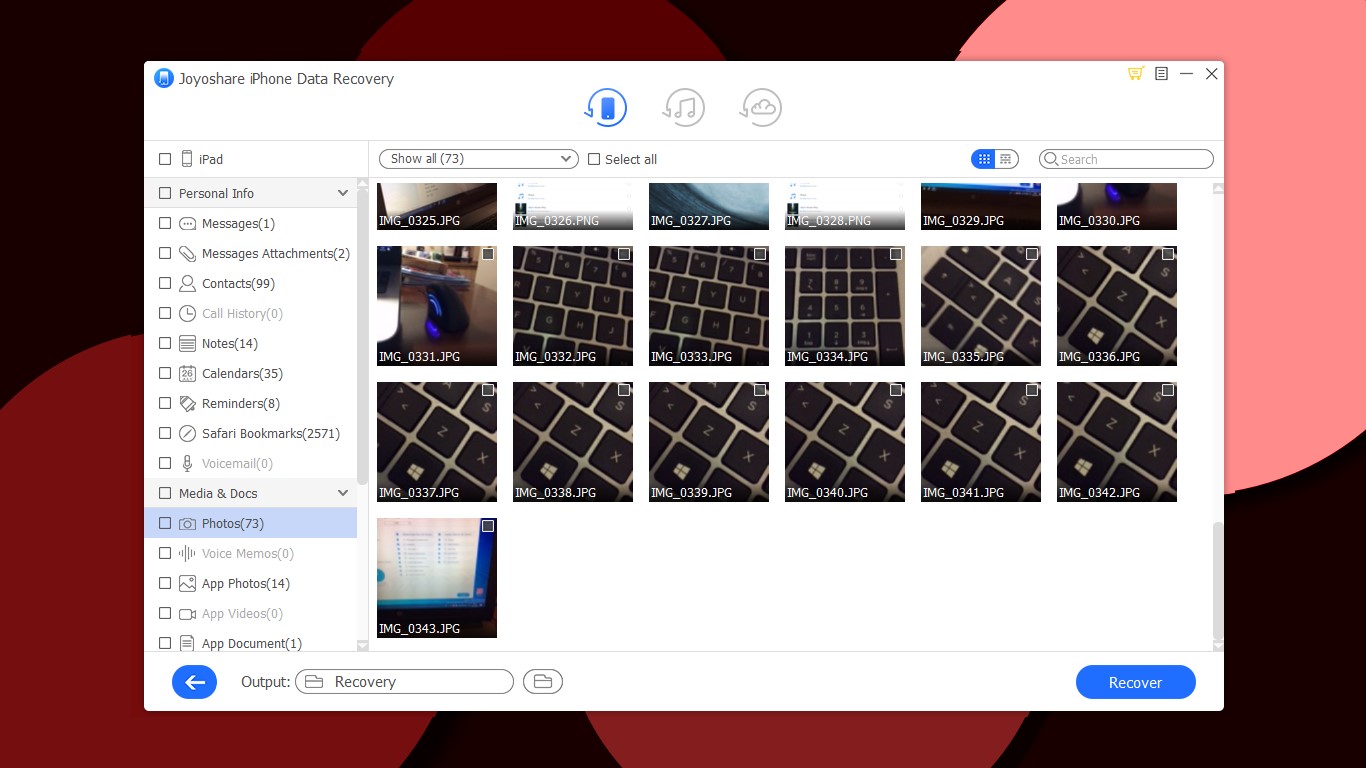Open thumbnail IMG_0340.JPG
The image size is (1366, 768).
845,442
